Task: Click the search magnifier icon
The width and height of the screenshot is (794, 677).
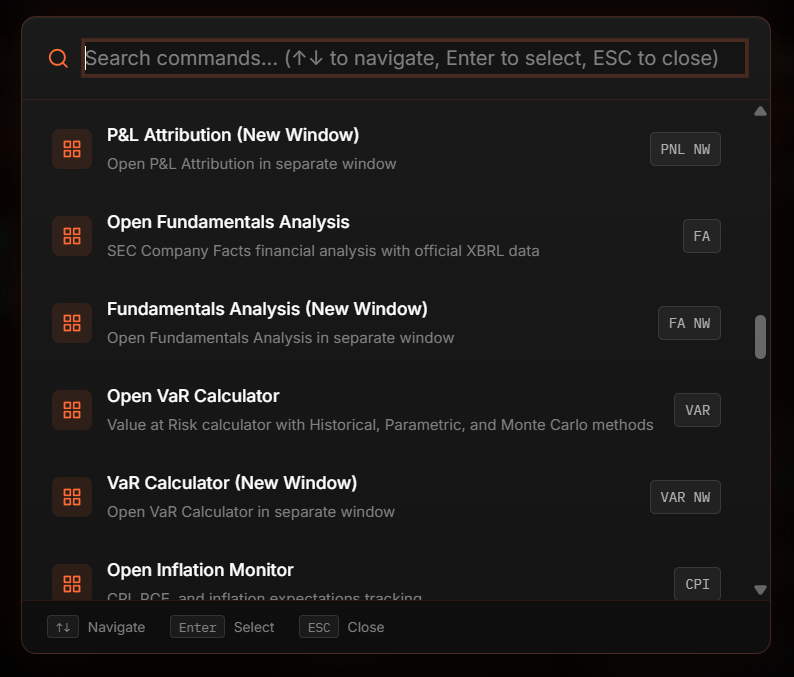Action: [58, 59]
